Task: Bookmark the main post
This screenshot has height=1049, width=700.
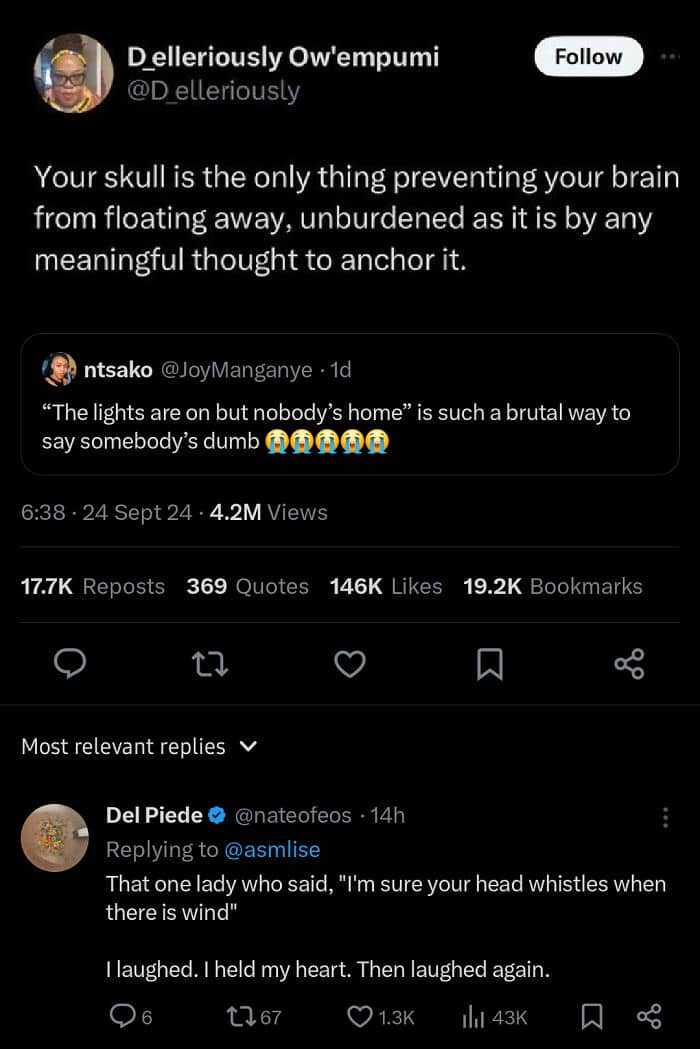Action: pos(489,663)
